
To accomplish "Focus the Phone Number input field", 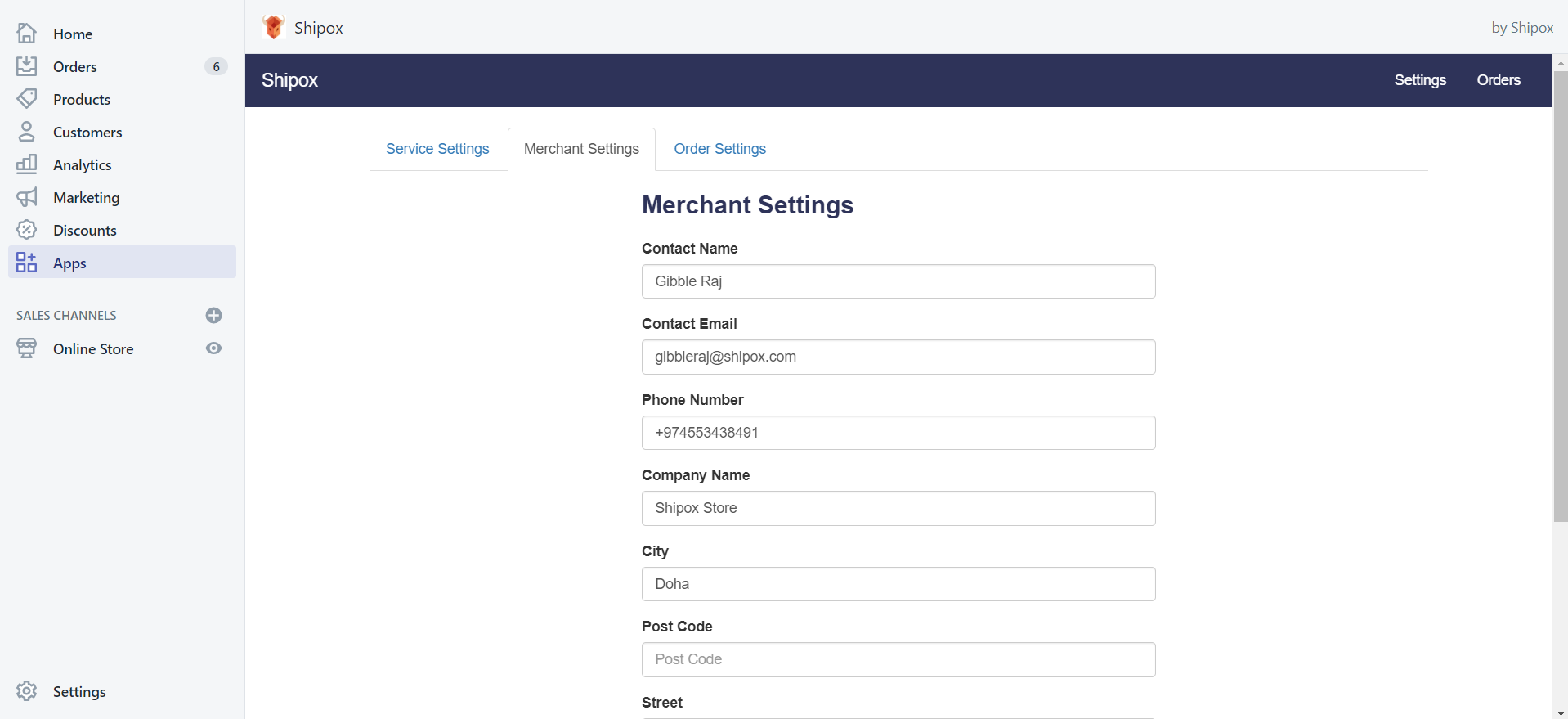I will point(898,433).
